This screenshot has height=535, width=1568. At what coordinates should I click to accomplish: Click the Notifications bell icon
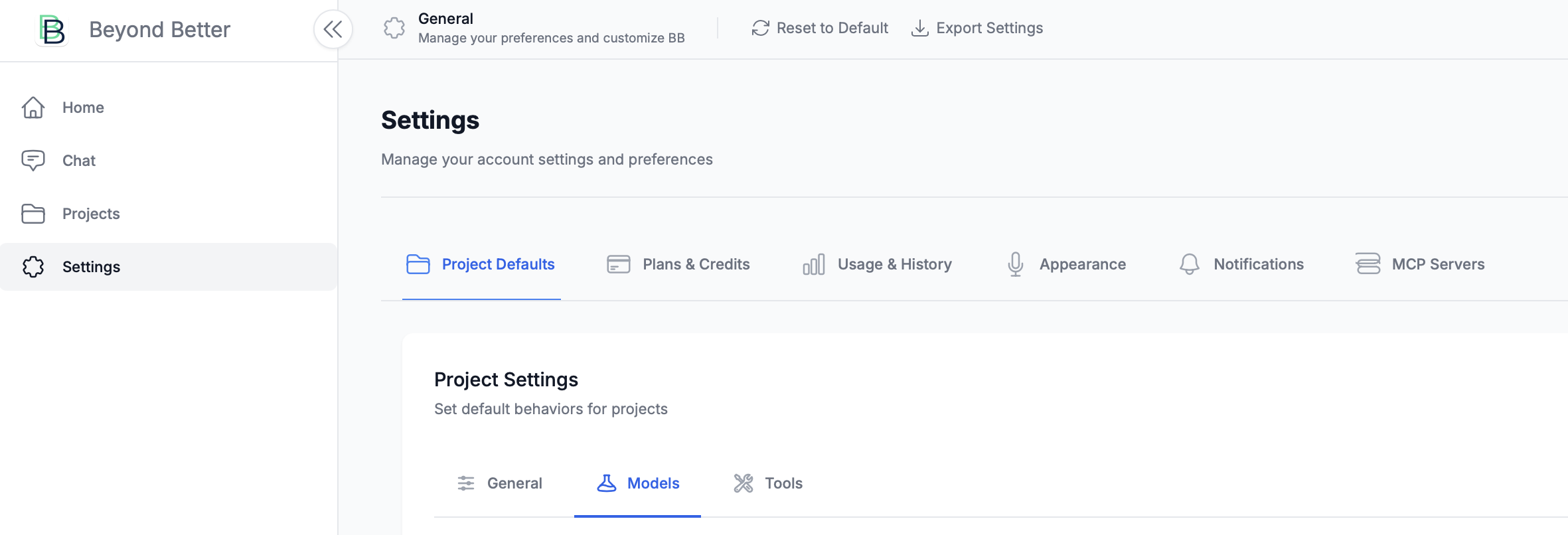click(x=1189, y=264)
